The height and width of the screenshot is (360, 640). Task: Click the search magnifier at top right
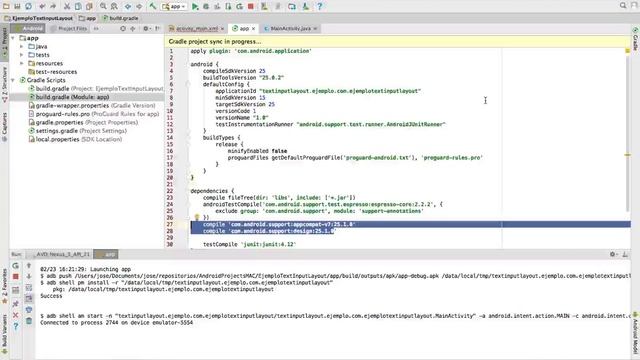(x=623, y=5)
